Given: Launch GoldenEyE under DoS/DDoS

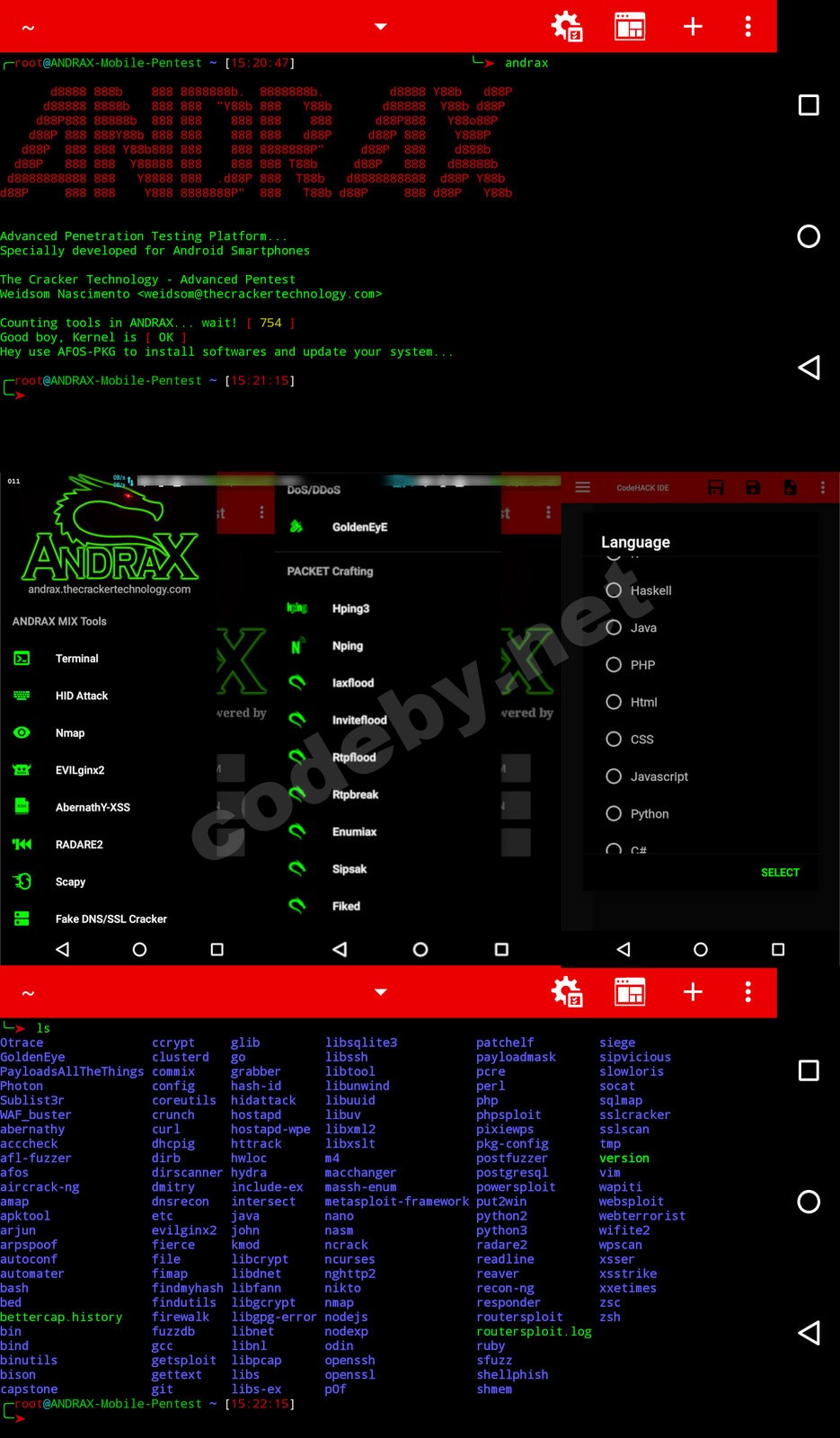Looking at the screenshot, I should 359,527.
